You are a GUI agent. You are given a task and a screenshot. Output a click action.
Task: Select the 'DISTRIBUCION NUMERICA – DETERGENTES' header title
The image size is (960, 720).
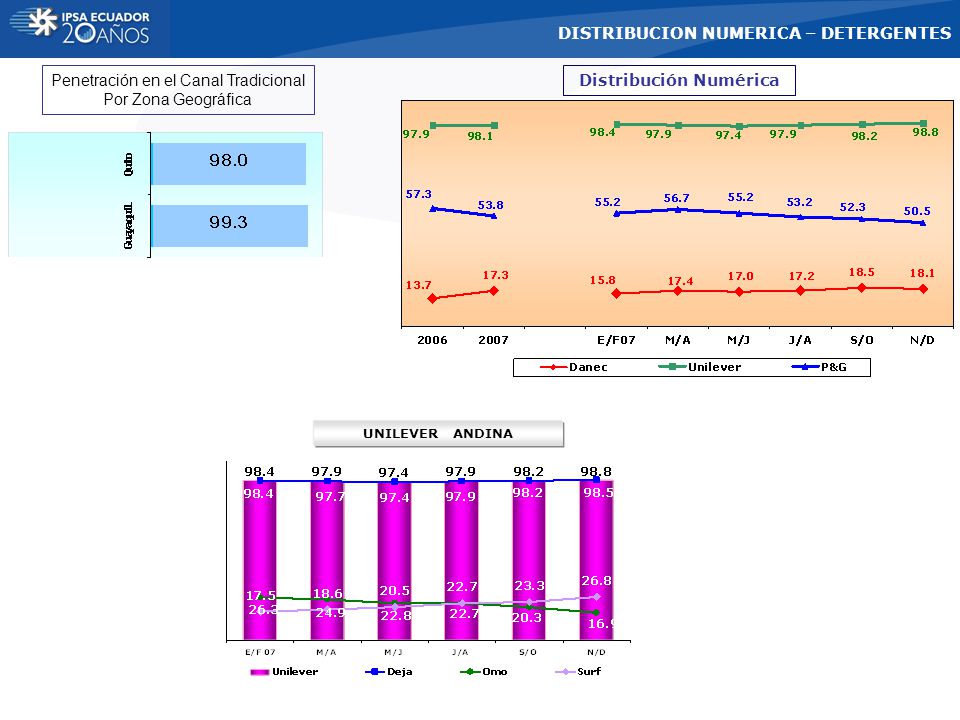[754, 33]
